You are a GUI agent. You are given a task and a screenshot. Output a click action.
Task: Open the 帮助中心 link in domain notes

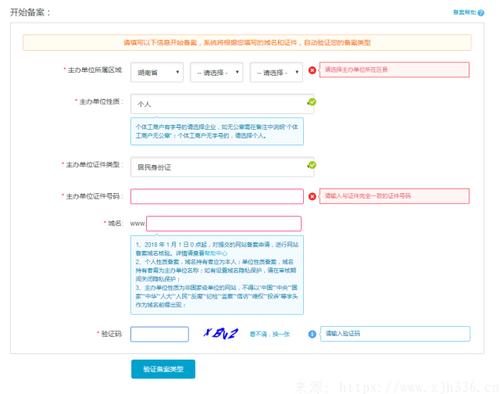click(x=216, y=253)
